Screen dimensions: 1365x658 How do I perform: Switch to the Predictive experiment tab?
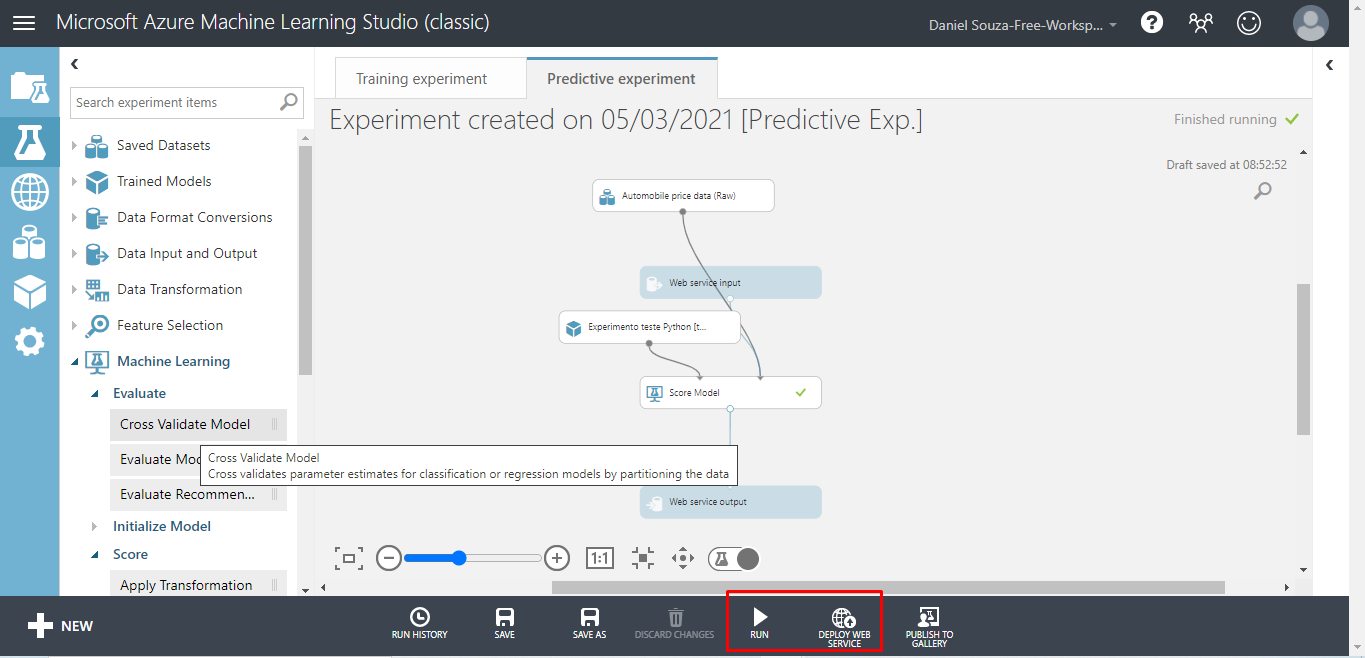621,78
